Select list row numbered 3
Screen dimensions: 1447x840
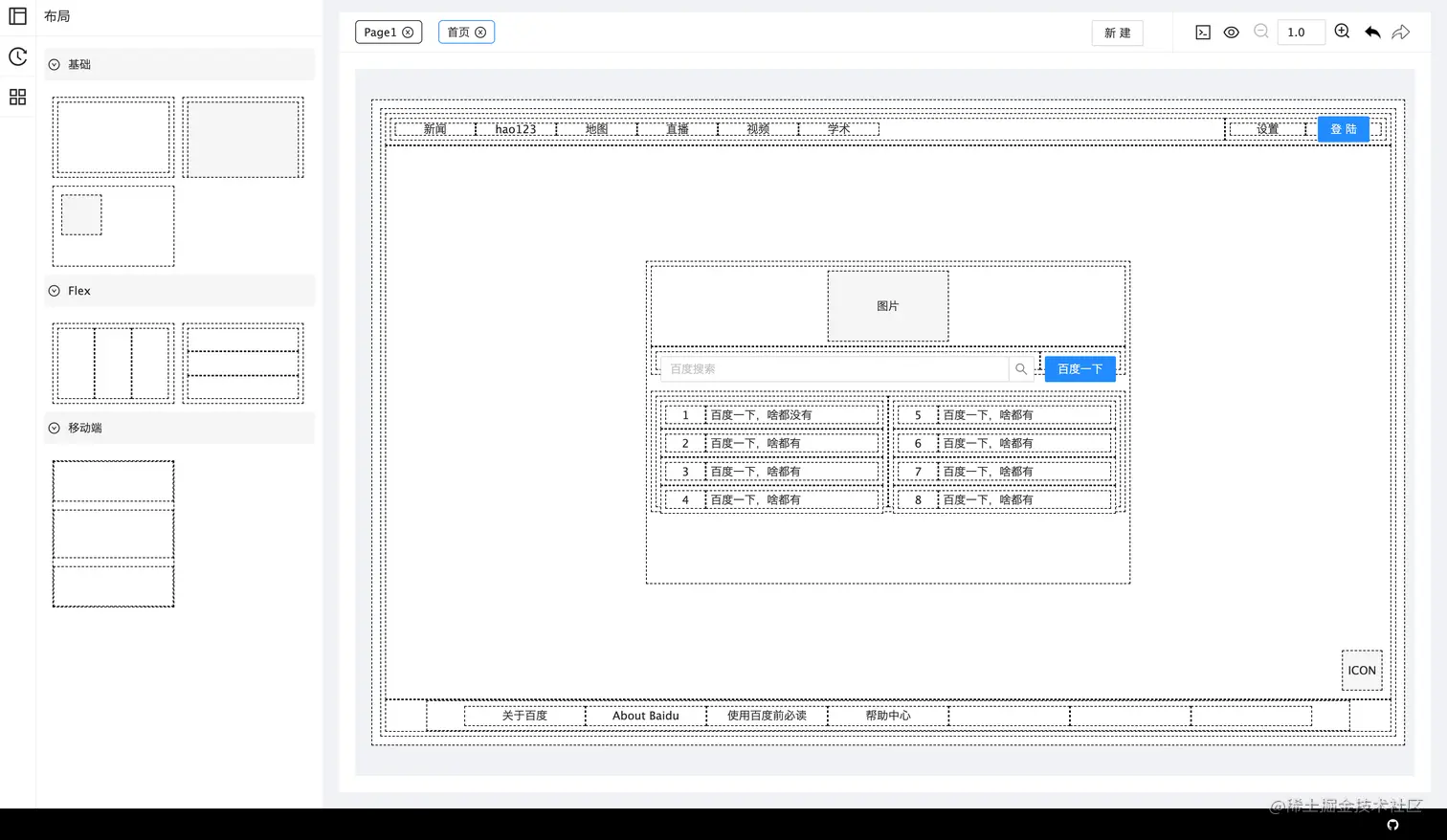click(x=771, y=472)
